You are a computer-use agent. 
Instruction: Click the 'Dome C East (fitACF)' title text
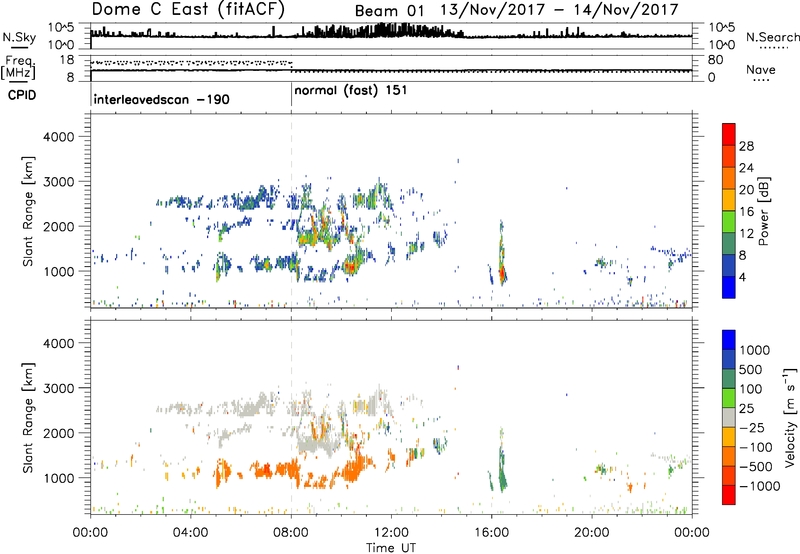pyautogui.click(x=188, y=9)
